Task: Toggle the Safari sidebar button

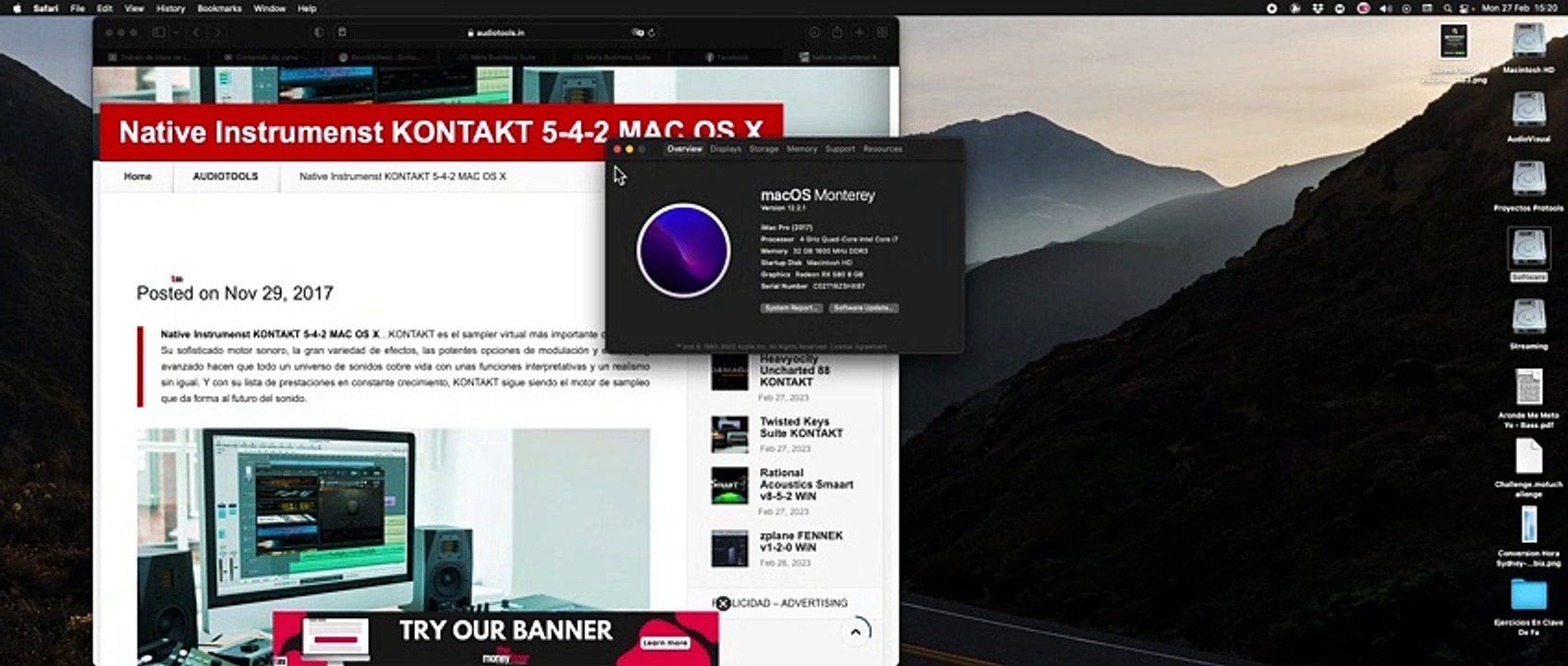Action: [x=158, y=32]
